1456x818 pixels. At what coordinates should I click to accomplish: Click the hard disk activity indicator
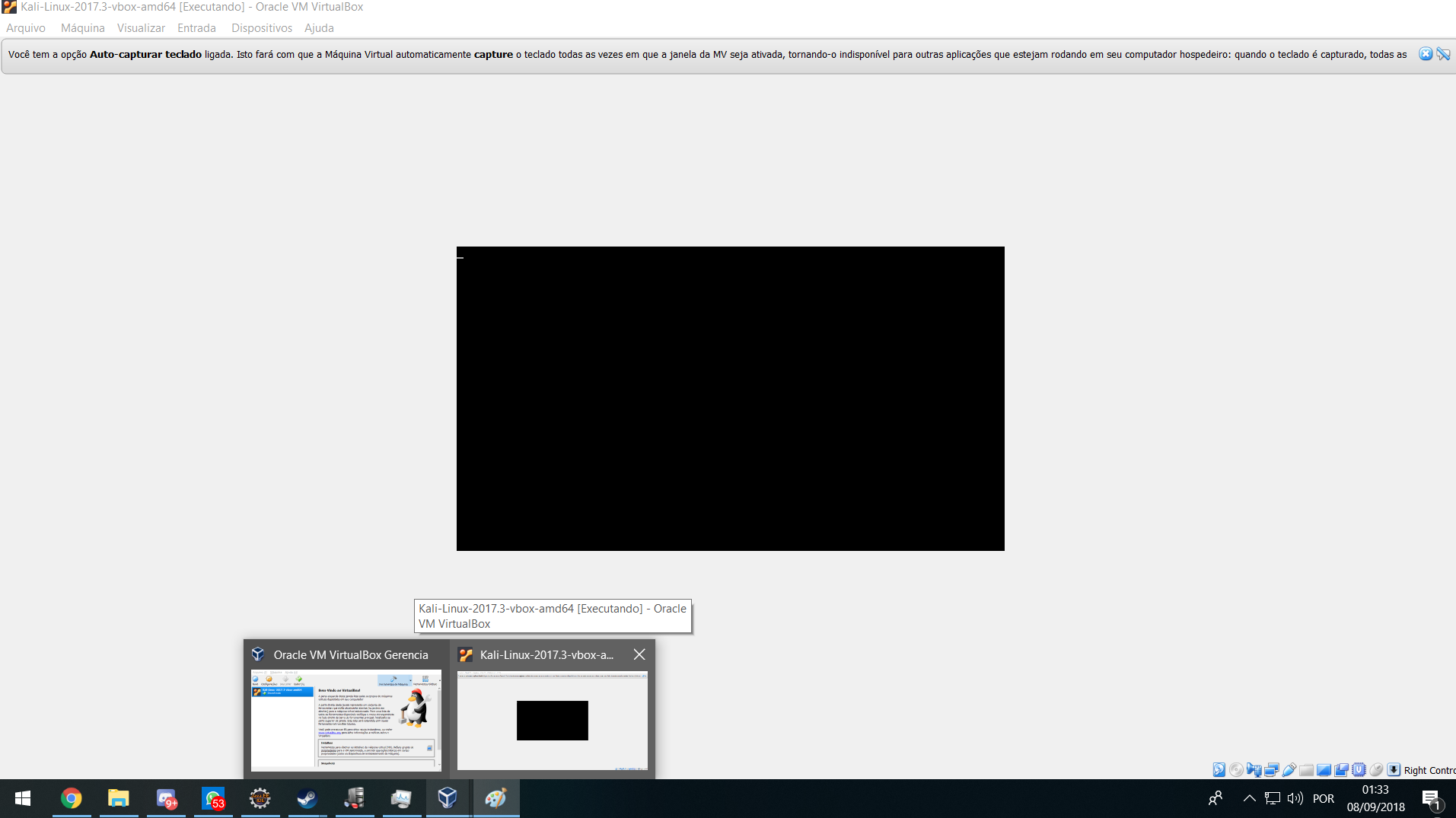point(1219,770)
